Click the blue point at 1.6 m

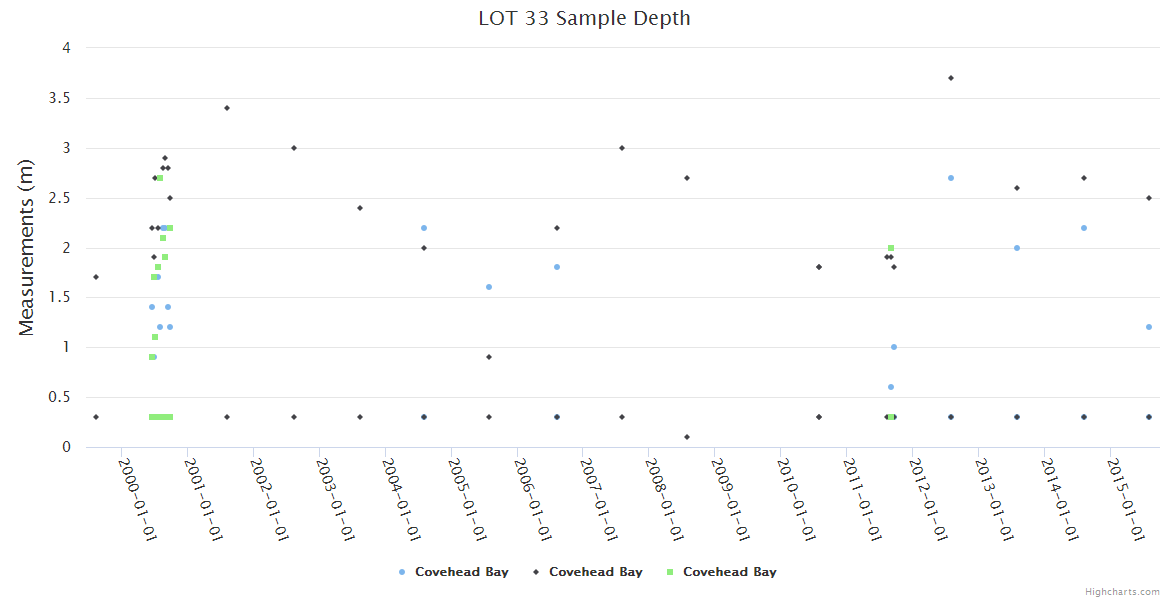pyautogui.click(x=489, y=287)
